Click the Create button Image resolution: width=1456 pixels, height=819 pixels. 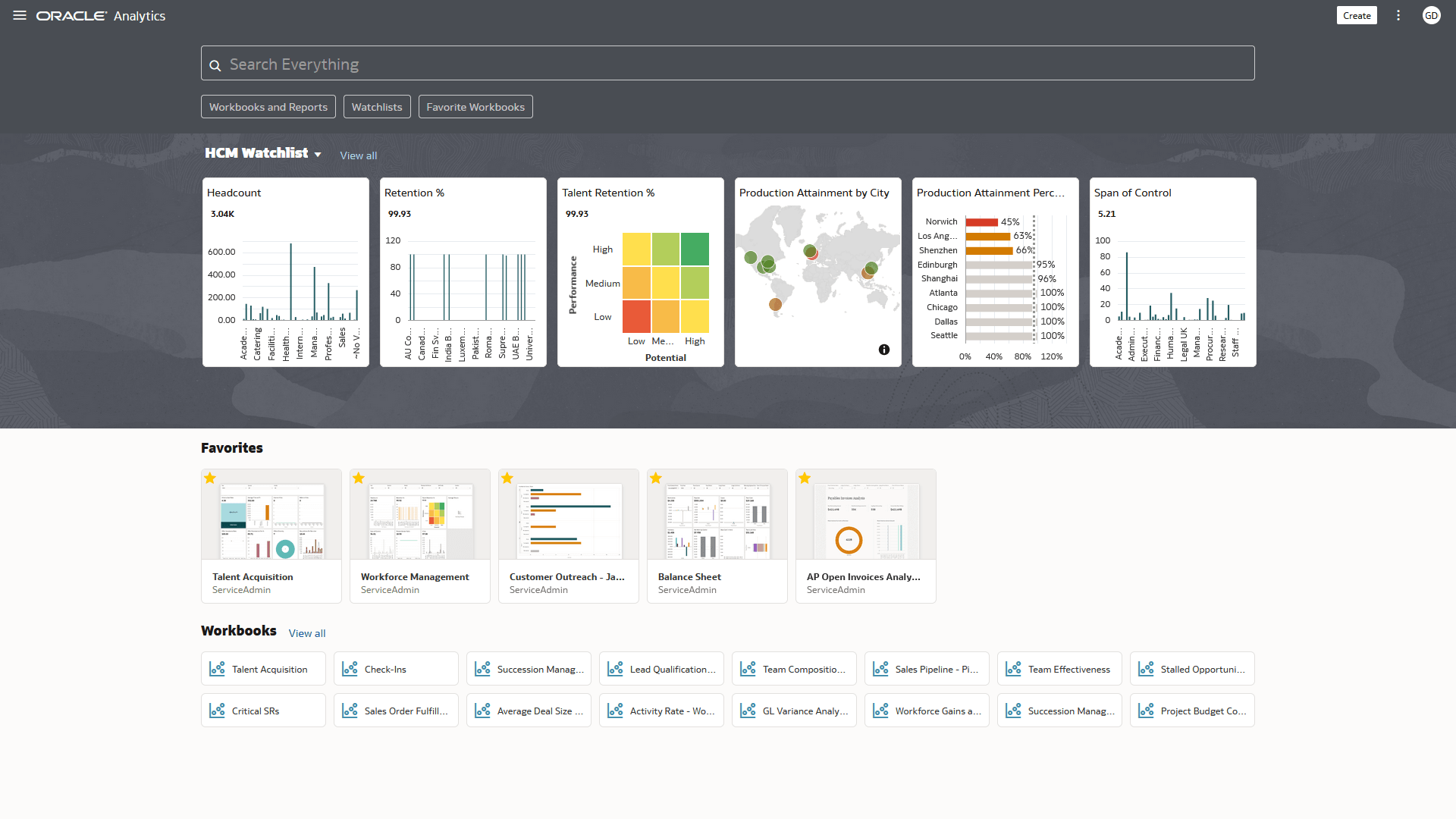1357,15
